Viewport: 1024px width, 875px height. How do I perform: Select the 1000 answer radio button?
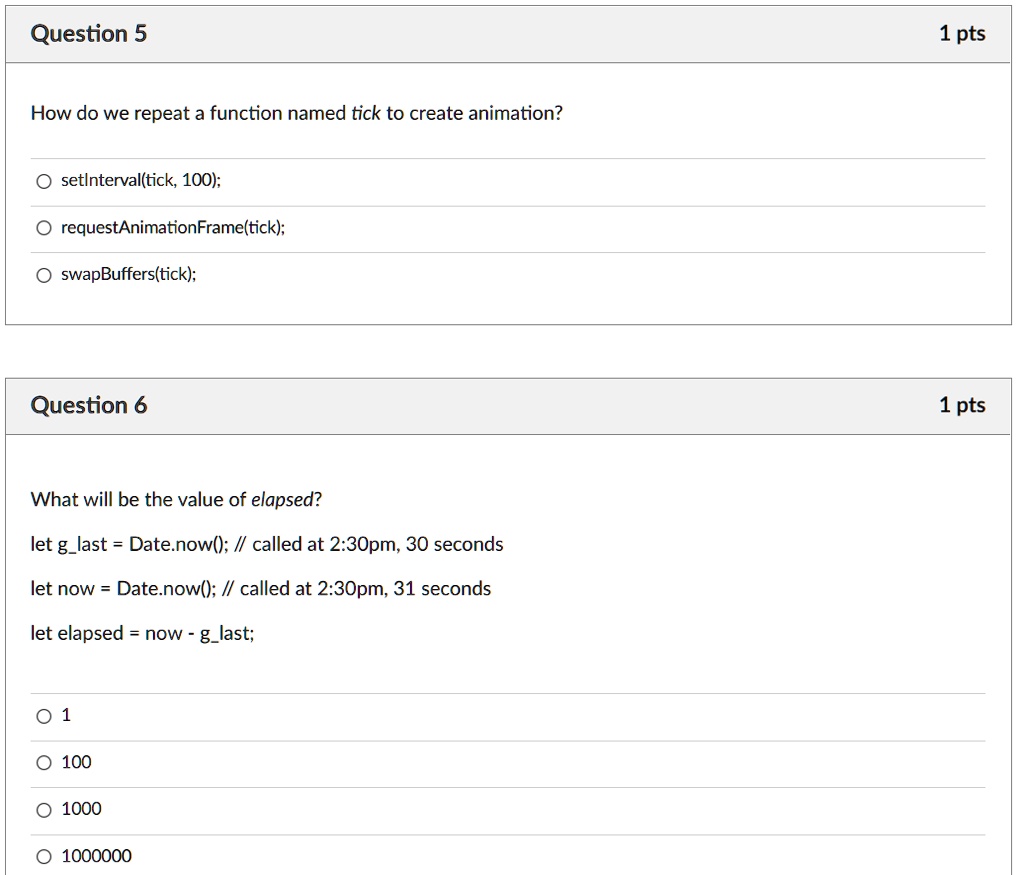(x=44, y=810)
